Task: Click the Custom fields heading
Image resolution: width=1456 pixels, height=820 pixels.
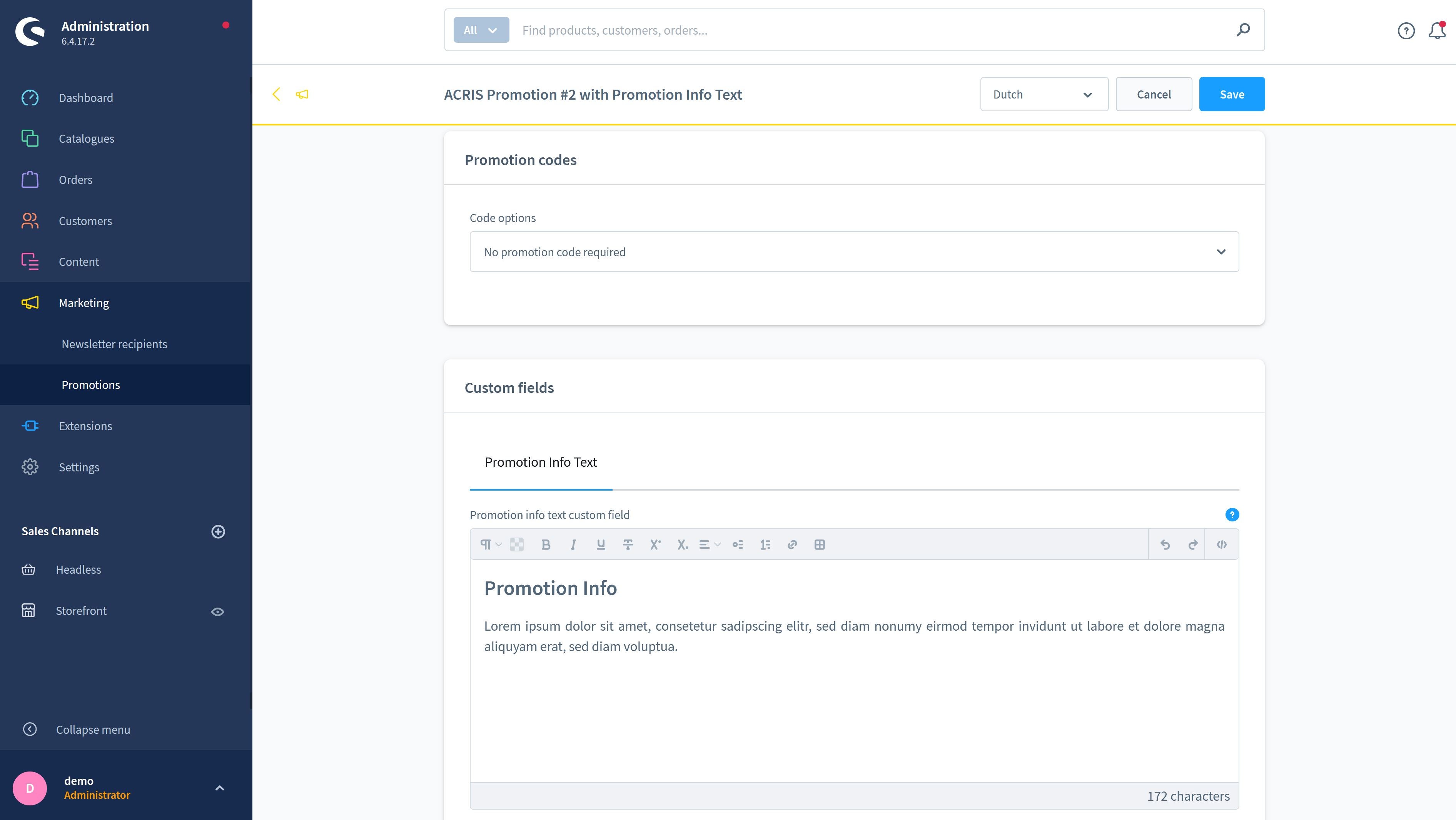Action: coord(509,387)
